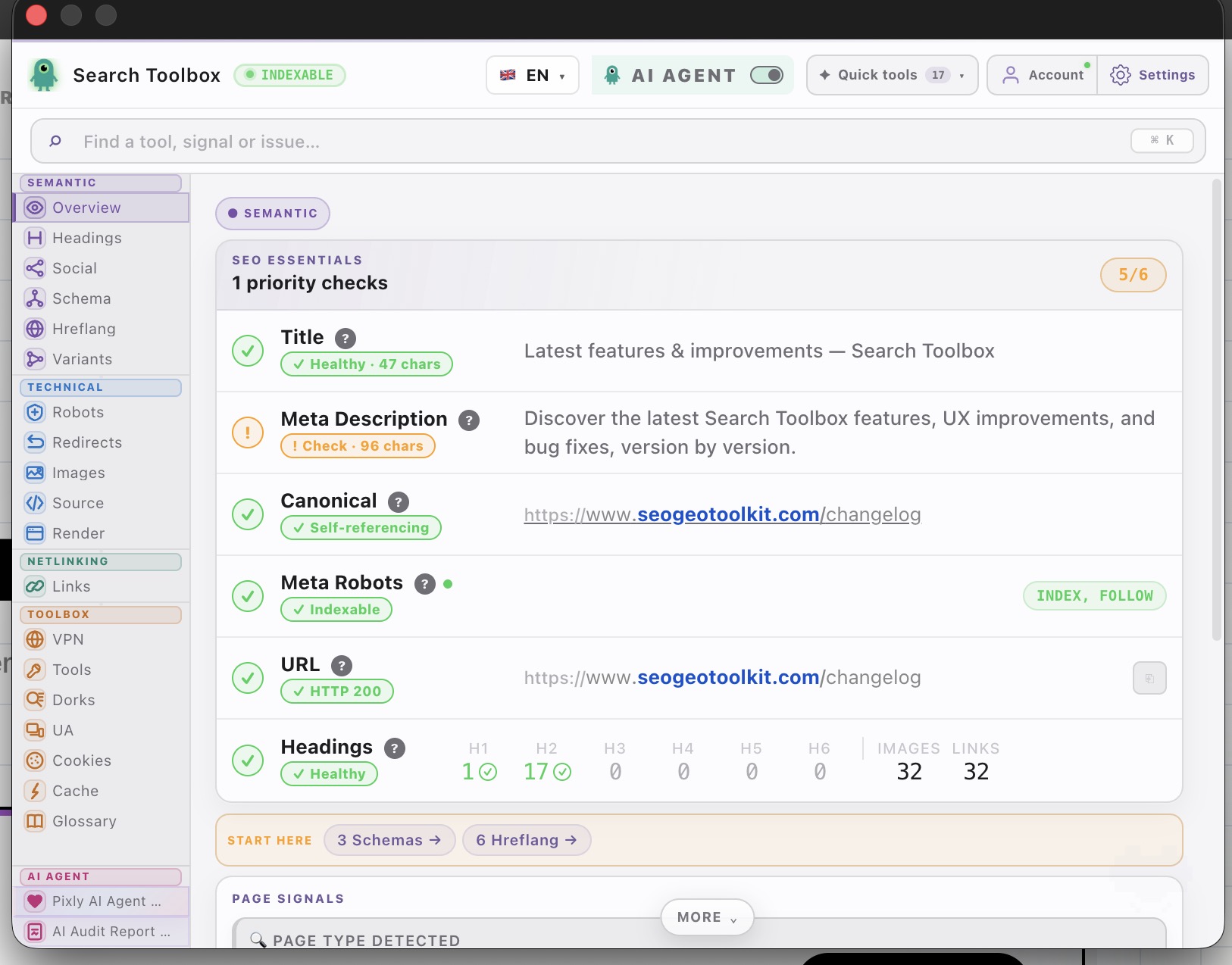This screenshot has height=965, width=1232.
Task: Open VPN via its globe icon
Action: tap(35, 639)
